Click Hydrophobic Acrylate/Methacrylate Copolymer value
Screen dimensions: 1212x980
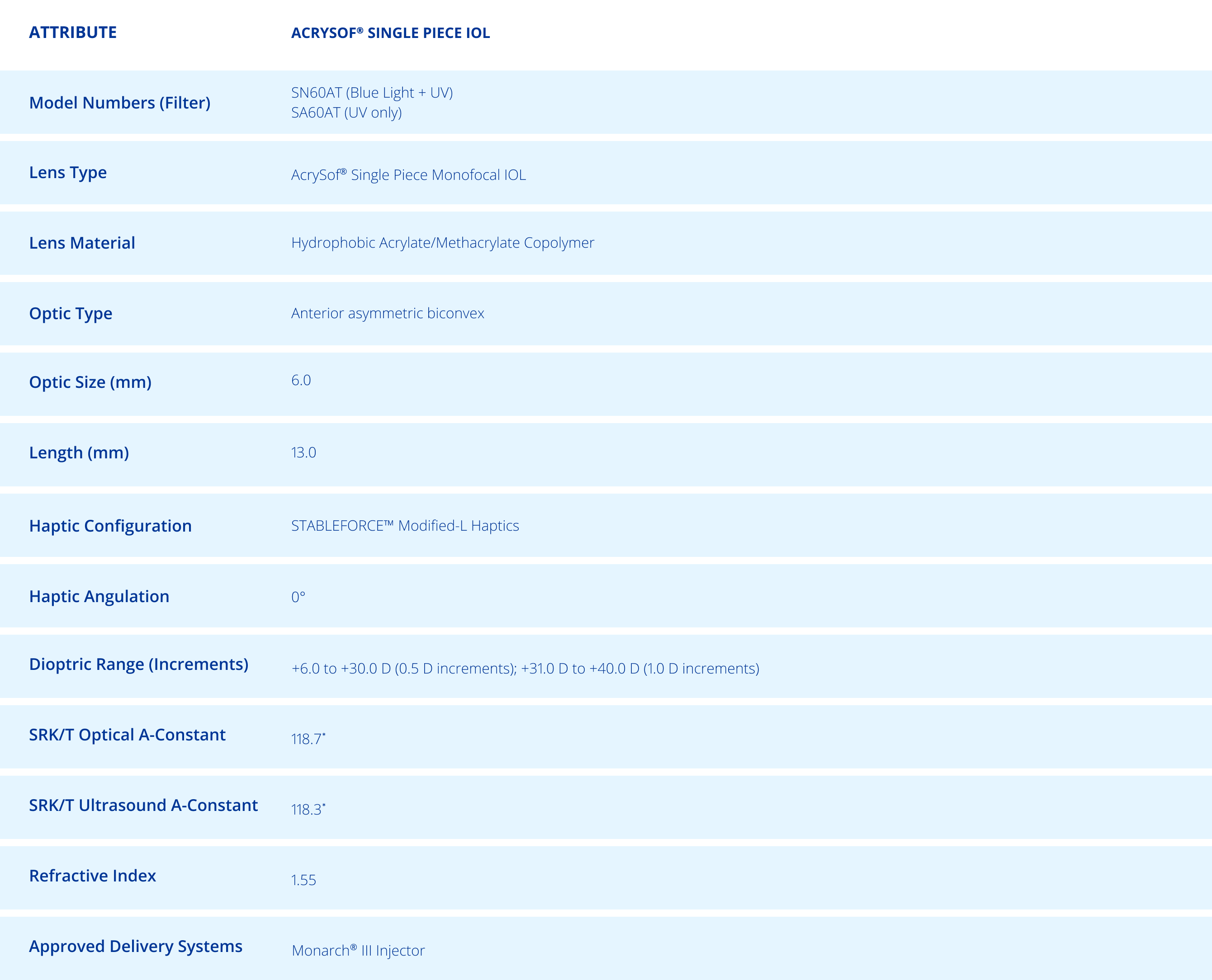[443, 243]
